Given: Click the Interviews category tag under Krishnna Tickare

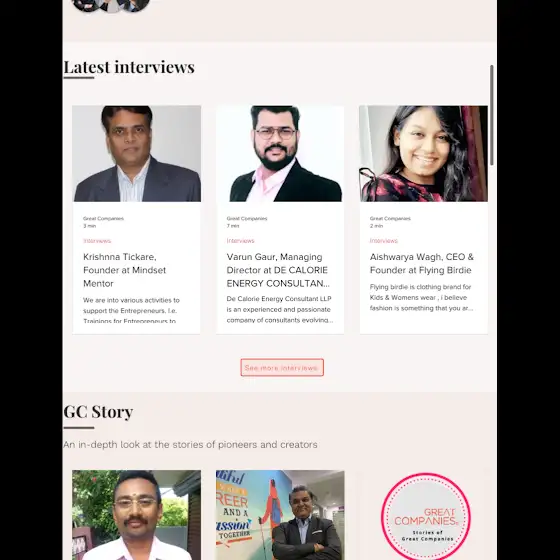Looking at the screenshot, I should pyautogui.click(x=97, y=241).
